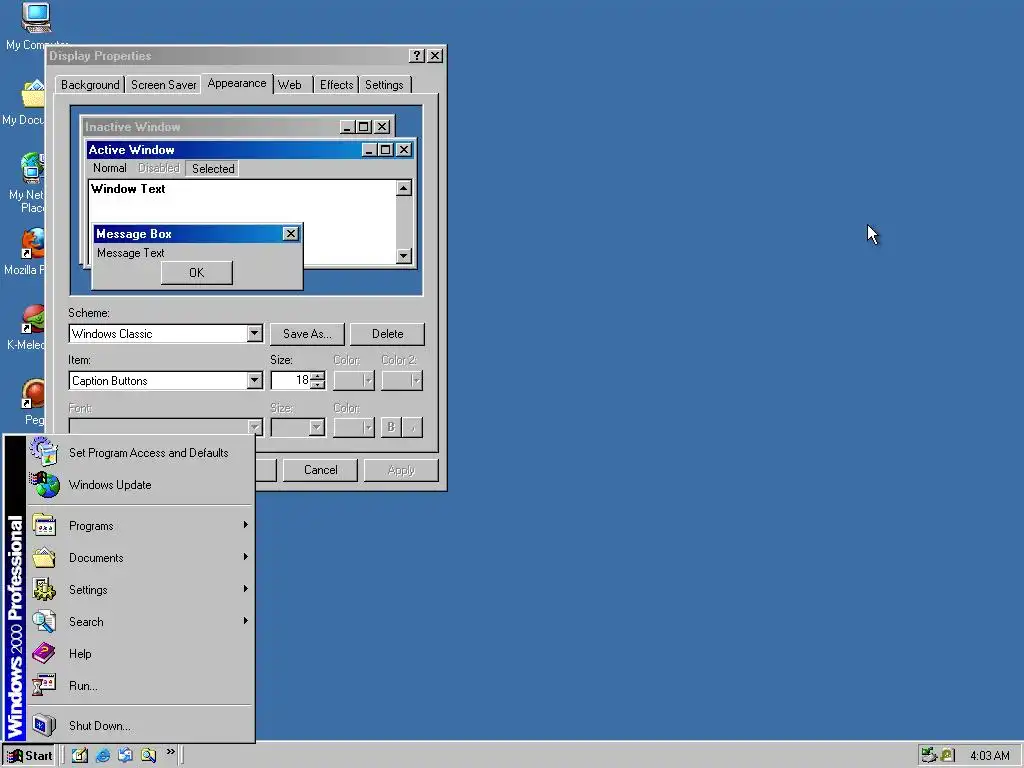Screen dimensions: 1024x768
Task: Switch to the Effects tab
Action: click(x=336, y=85)
